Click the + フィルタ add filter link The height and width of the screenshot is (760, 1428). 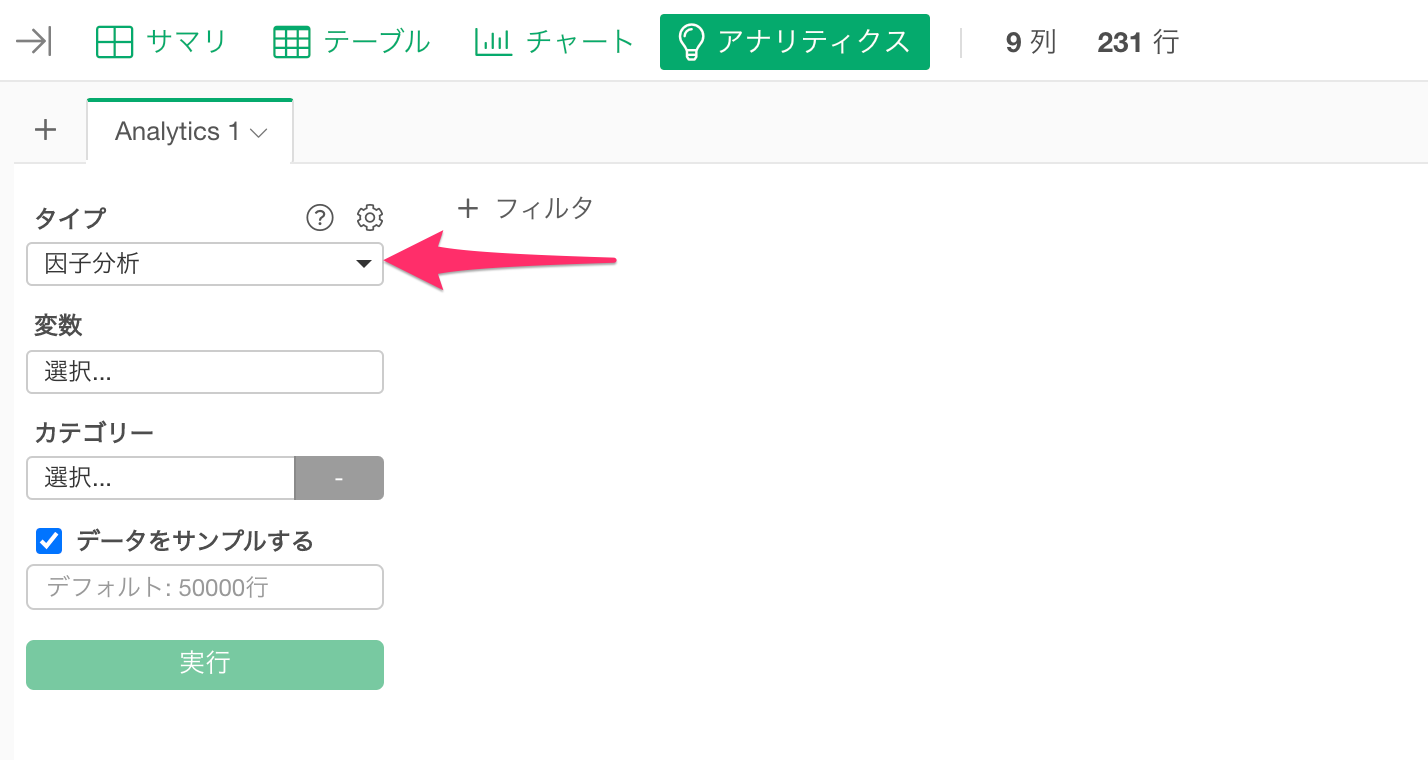(x=525, y=208)
